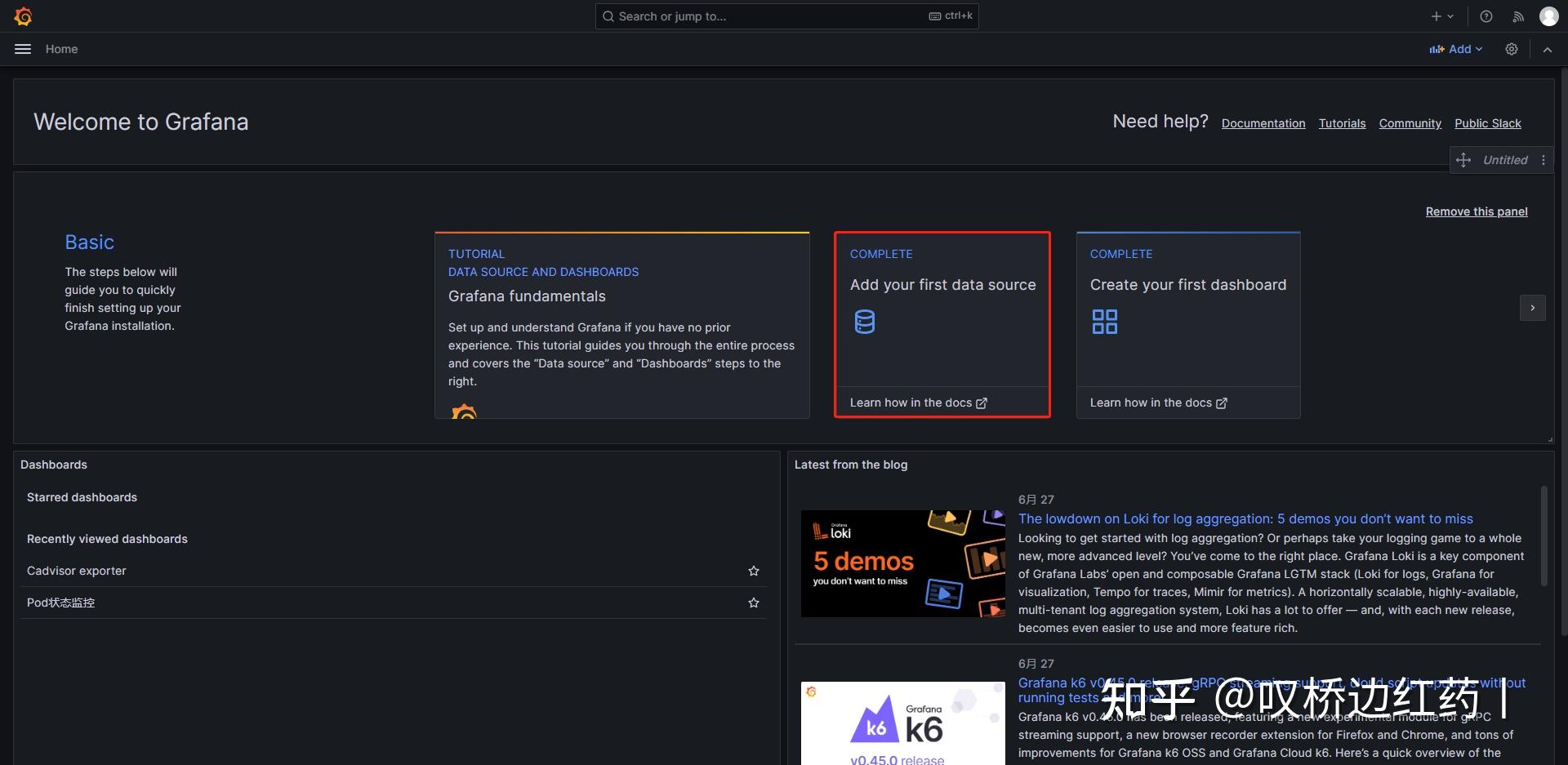Star the Pod状态监控 dashboard
This screenshot has width=1568, height=765.
tap(754, 603)
